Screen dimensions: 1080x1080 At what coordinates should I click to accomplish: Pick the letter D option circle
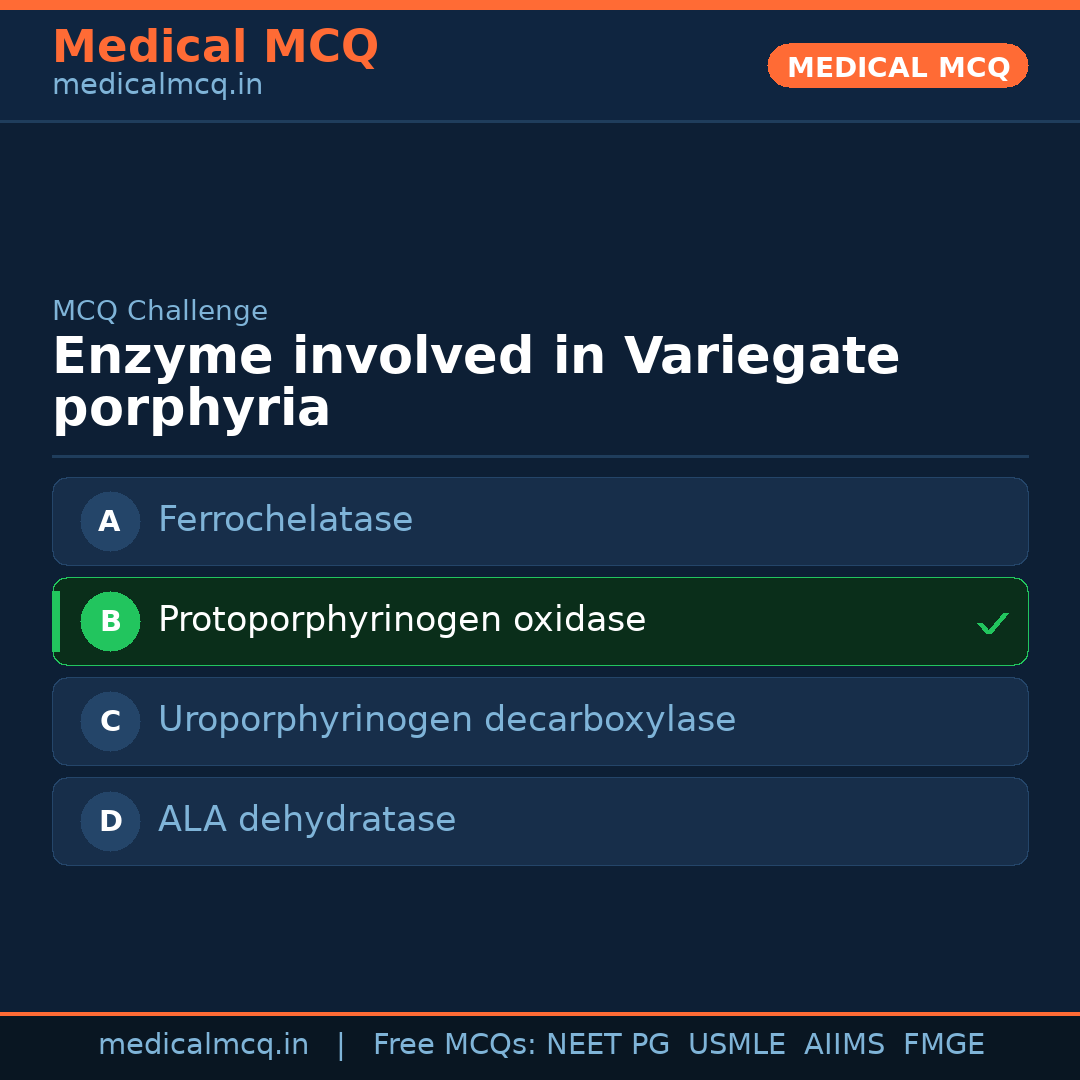(110, 821)
